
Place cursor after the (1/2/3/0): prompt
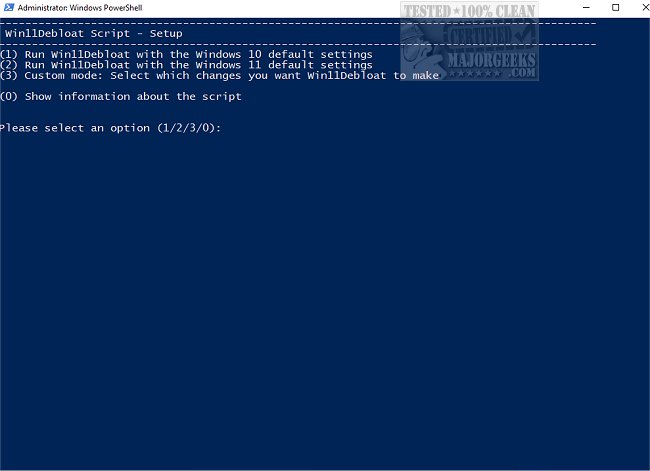click(226, 128)
